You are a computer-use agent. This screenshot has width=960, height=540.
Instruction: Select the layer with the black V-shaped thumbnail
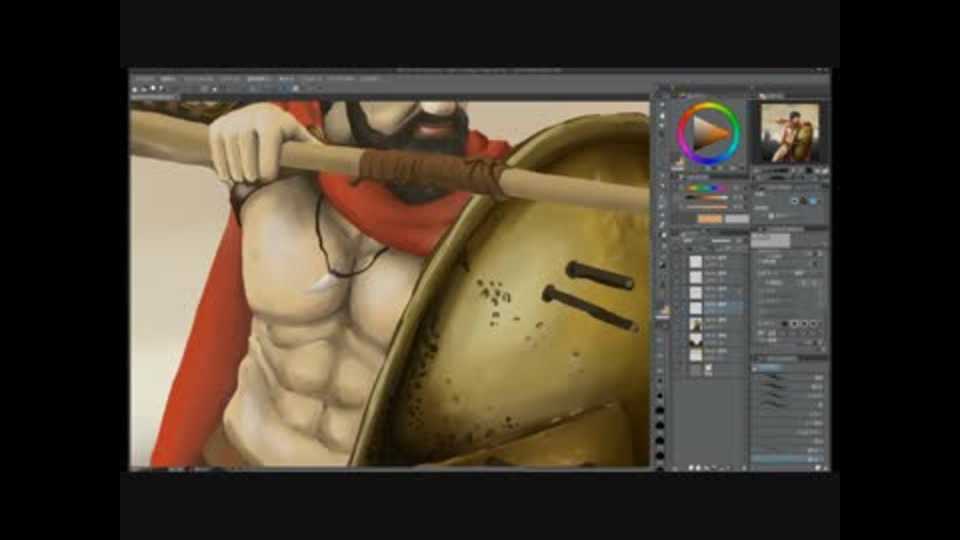(x=696, y=339)
